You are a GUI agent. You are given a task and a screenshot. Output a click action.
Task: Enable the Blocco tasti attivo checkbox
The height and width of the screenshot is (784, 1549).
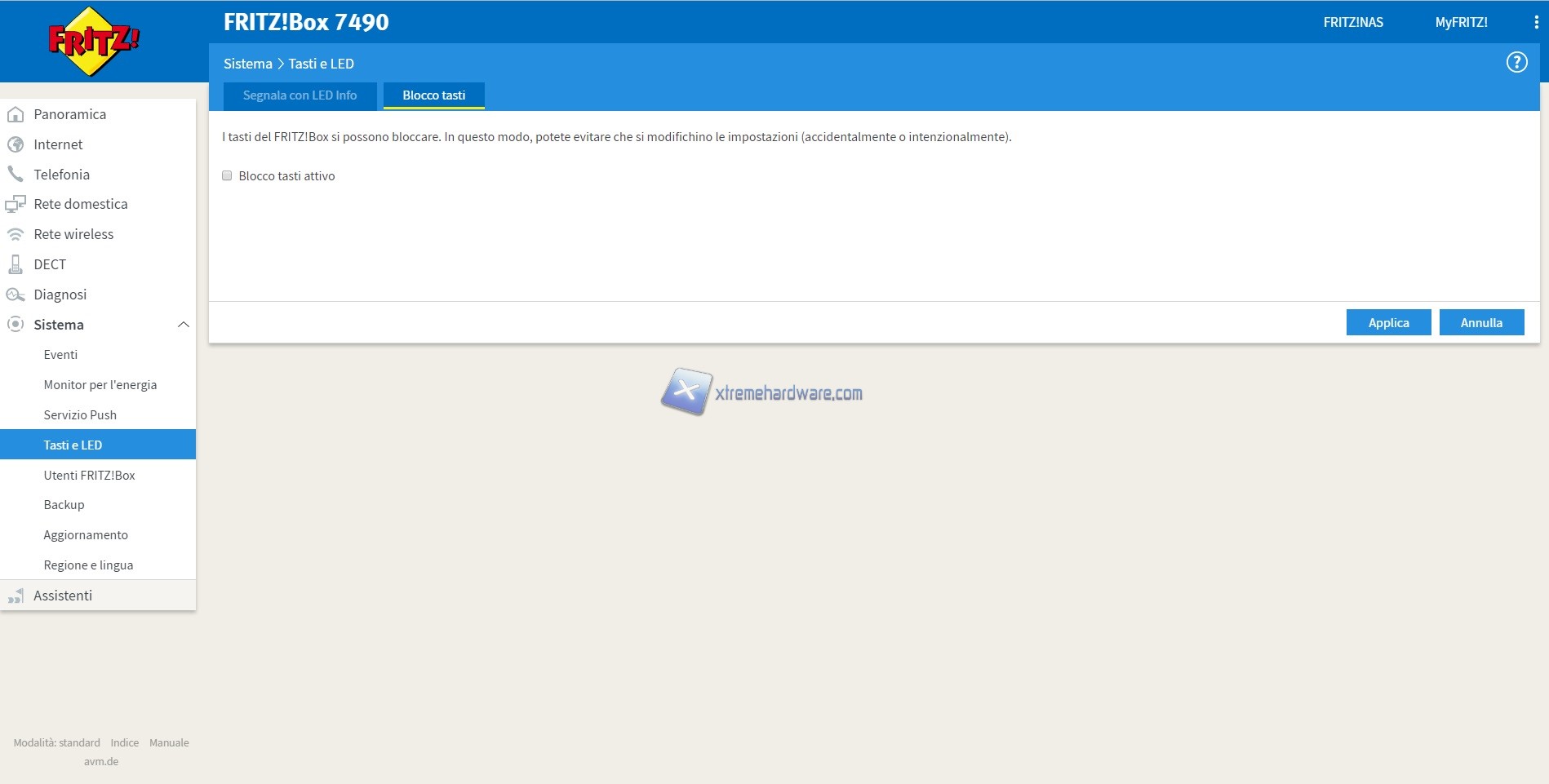[227, 175]
